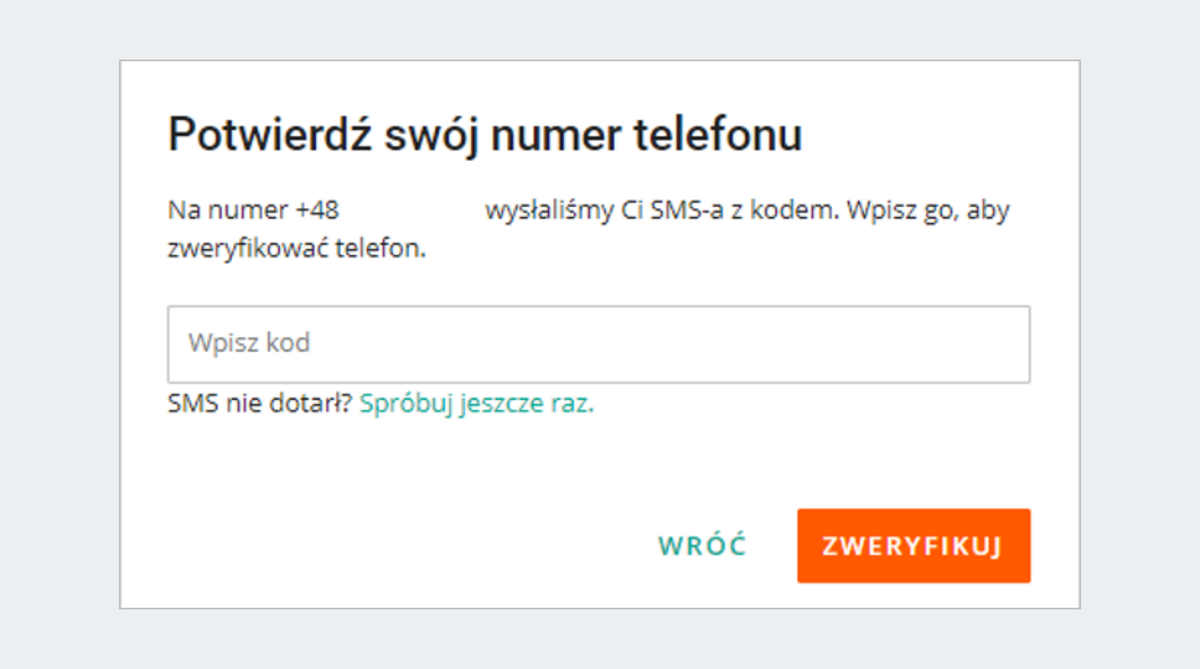Viewport: 1200px width, 669px height.
Task: Click the "+48" country prefix text
Action: click(317, 212)
